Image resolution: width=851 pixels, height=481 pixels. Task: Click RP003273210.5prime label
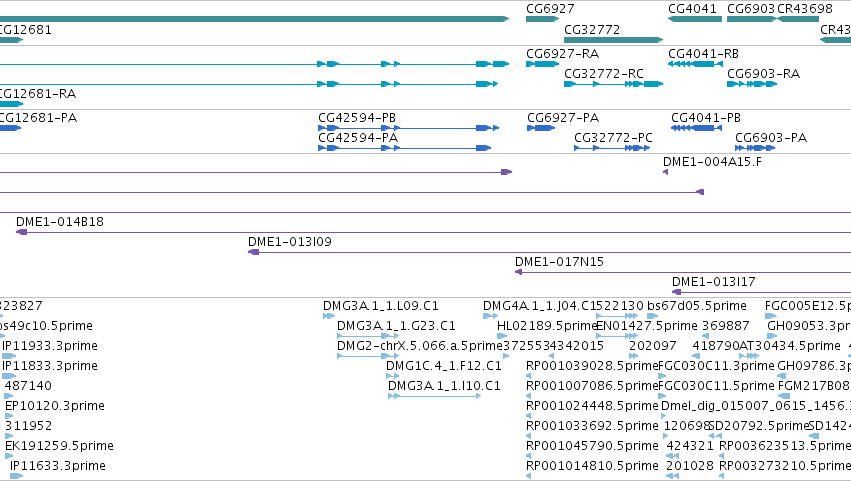coord(785,466)
